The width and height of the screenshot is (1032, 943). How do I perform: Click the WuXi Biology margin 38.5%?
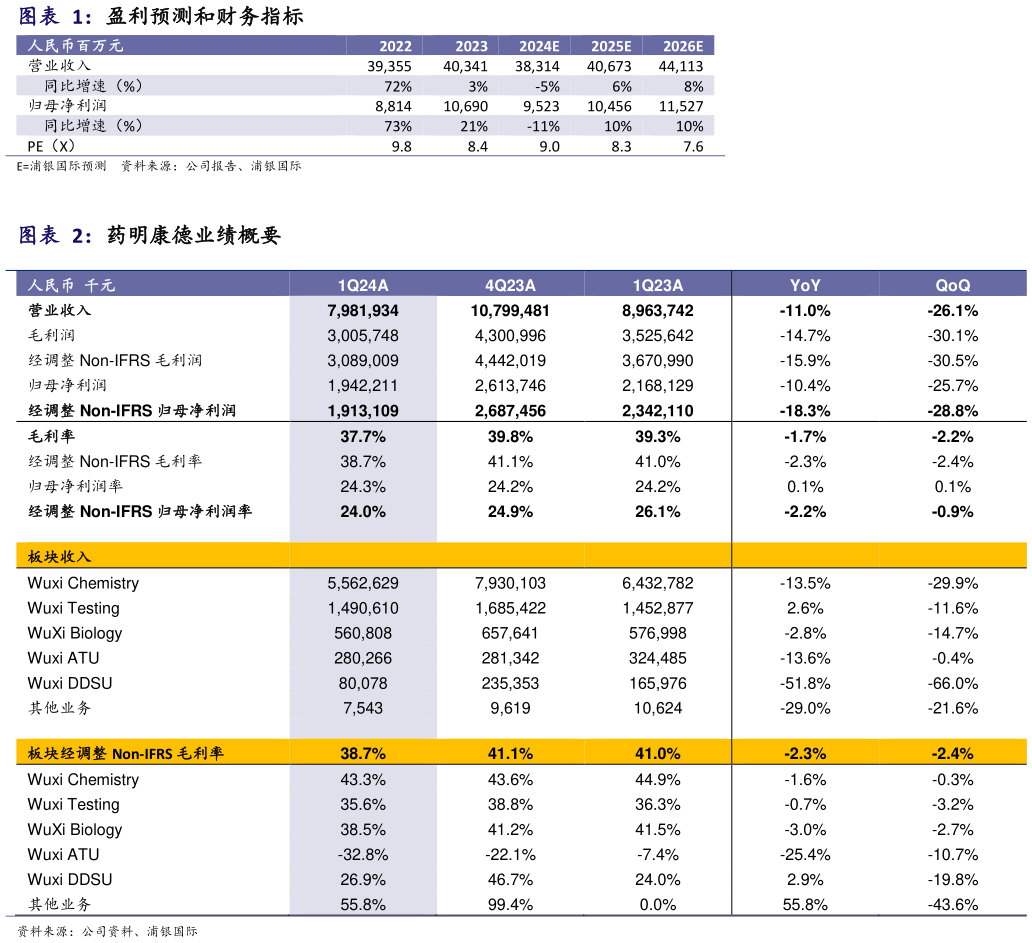(363, 829)
